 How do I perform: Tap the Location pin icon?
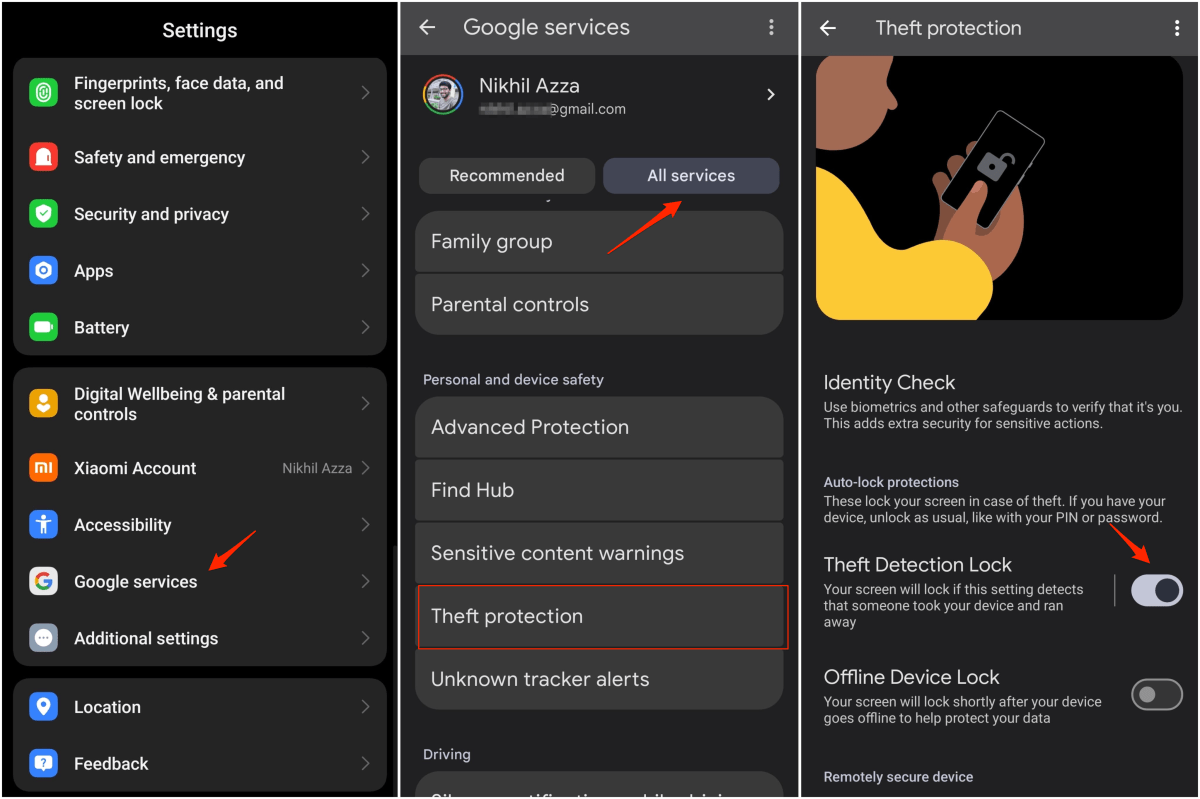43,707
